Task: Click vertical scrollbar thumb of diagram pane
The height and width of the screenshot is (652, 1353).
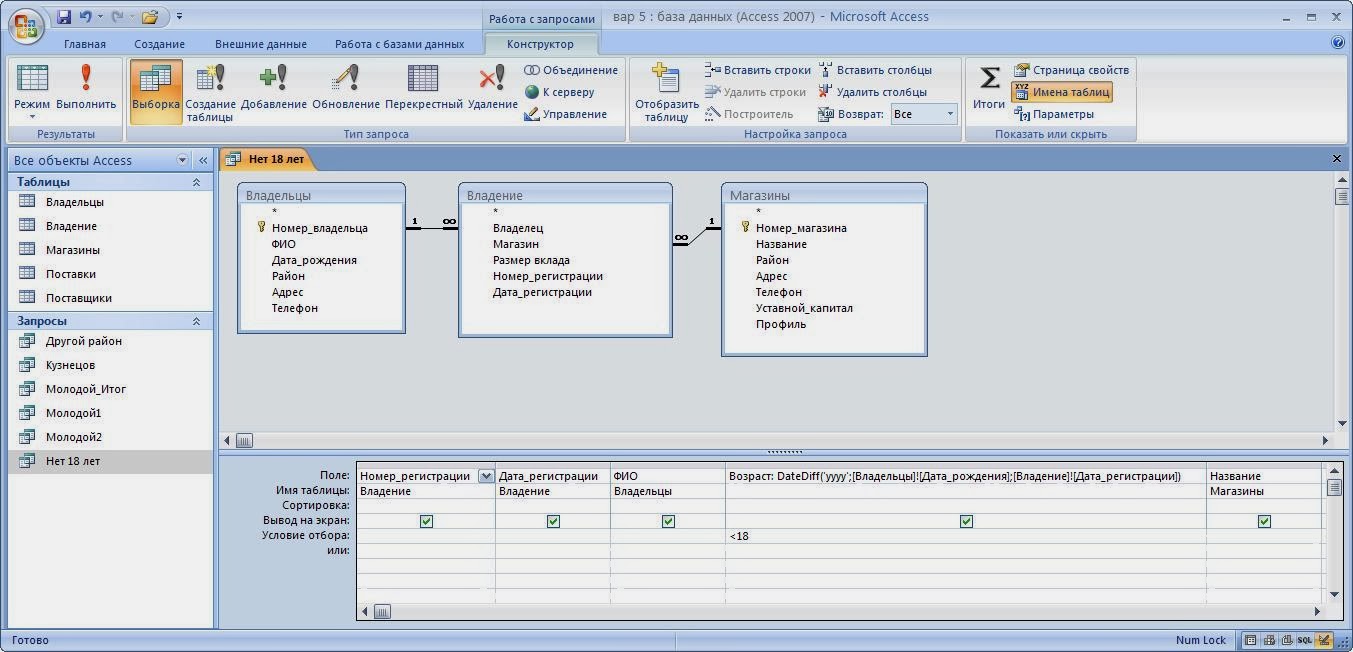Action: click(1342, 196)
